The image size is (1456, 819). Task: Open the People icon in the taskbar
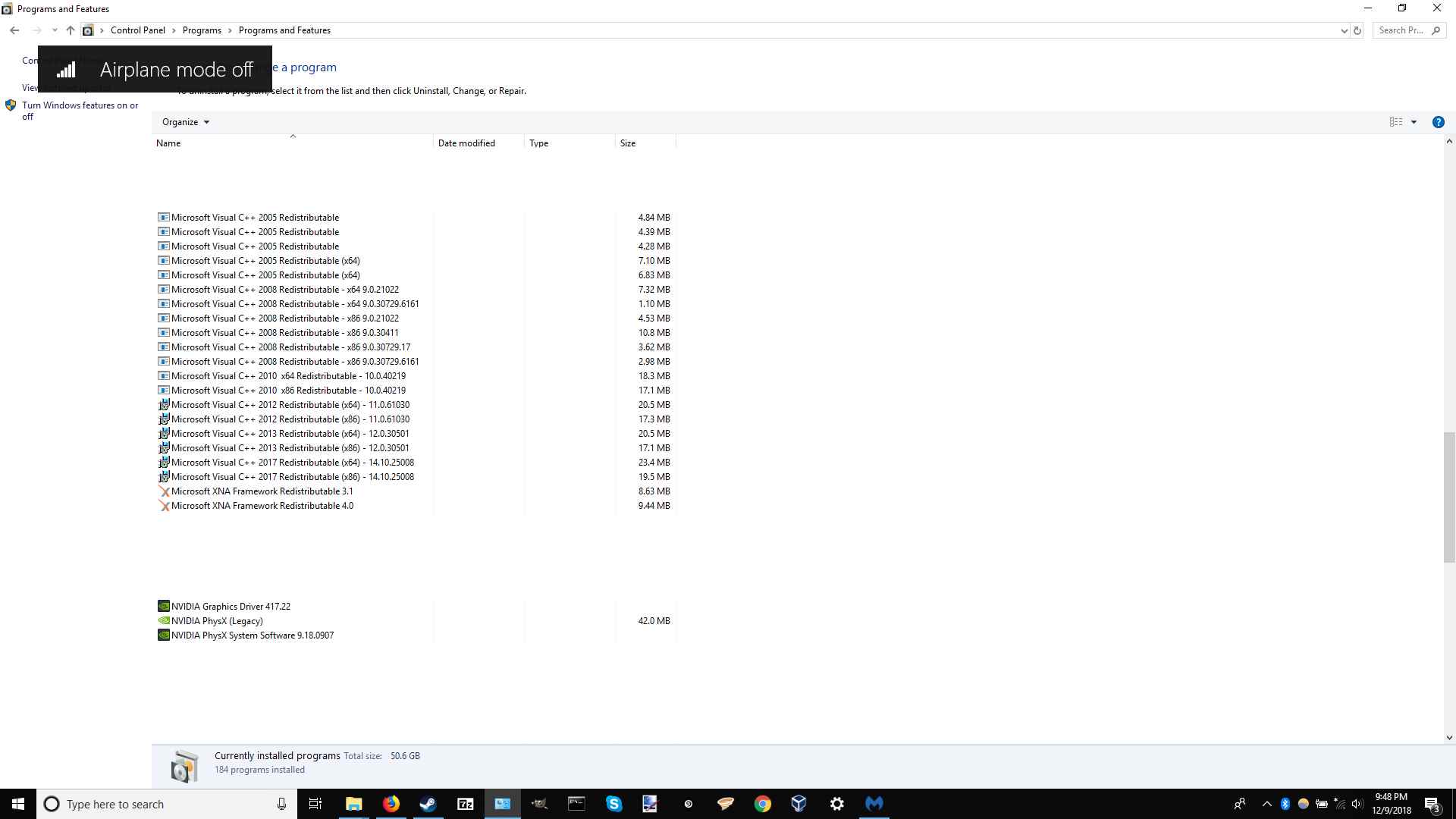pyautogui.click(x=1240, y=804)
